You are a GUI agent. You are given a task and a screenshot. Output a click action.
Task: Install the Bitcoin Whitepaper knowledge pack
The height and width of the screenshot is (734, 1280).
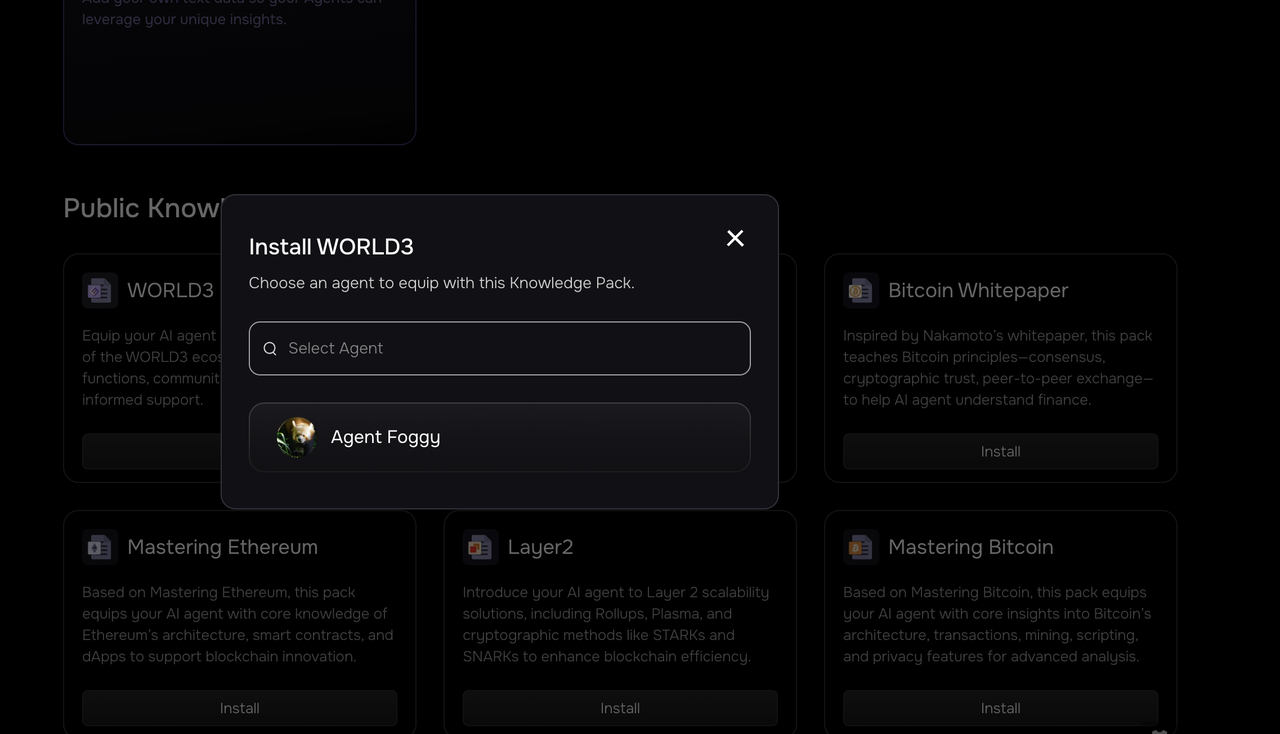click(1000, 451)
